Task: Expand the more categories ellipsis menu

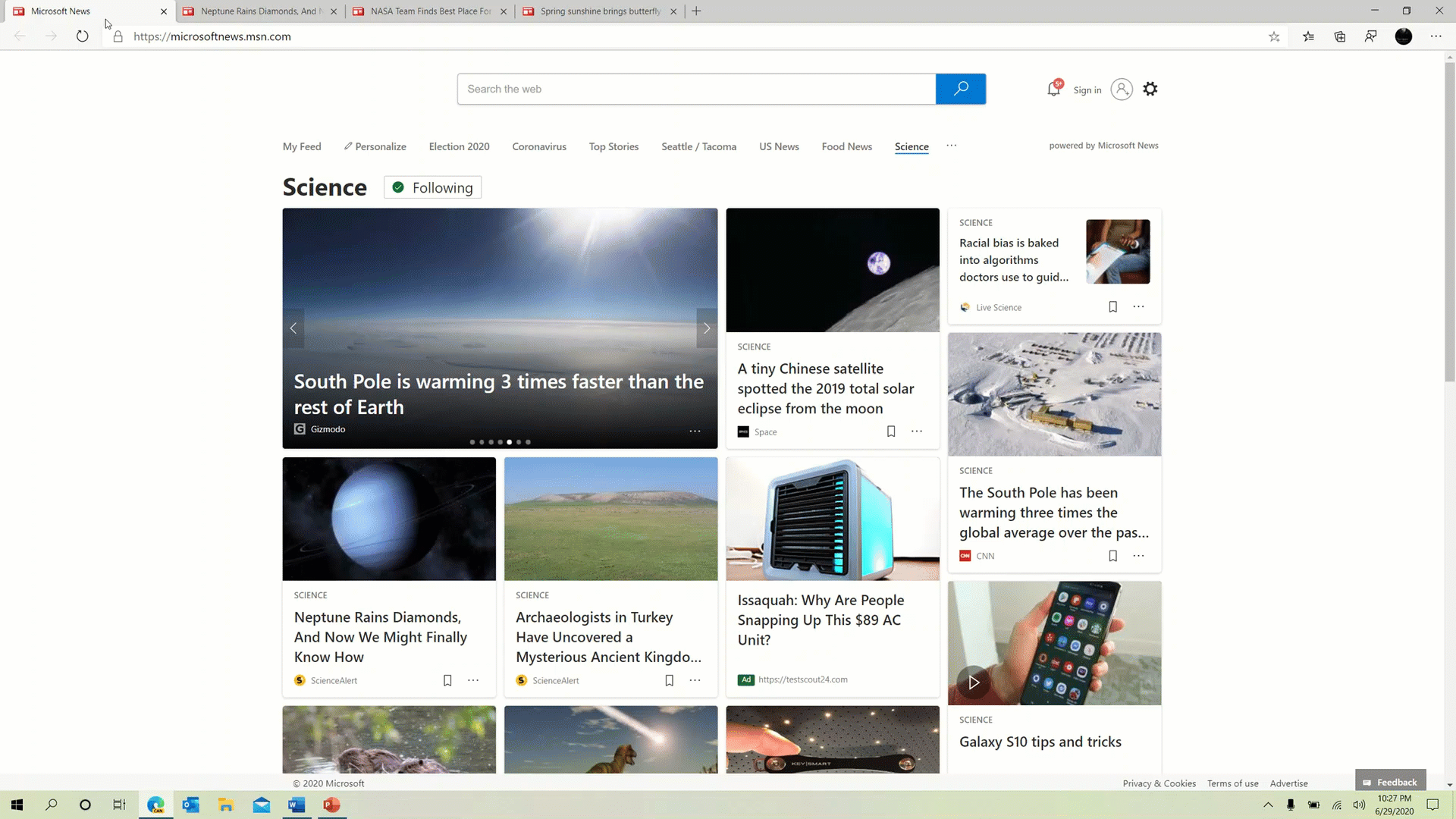Action: click(951, 145)
